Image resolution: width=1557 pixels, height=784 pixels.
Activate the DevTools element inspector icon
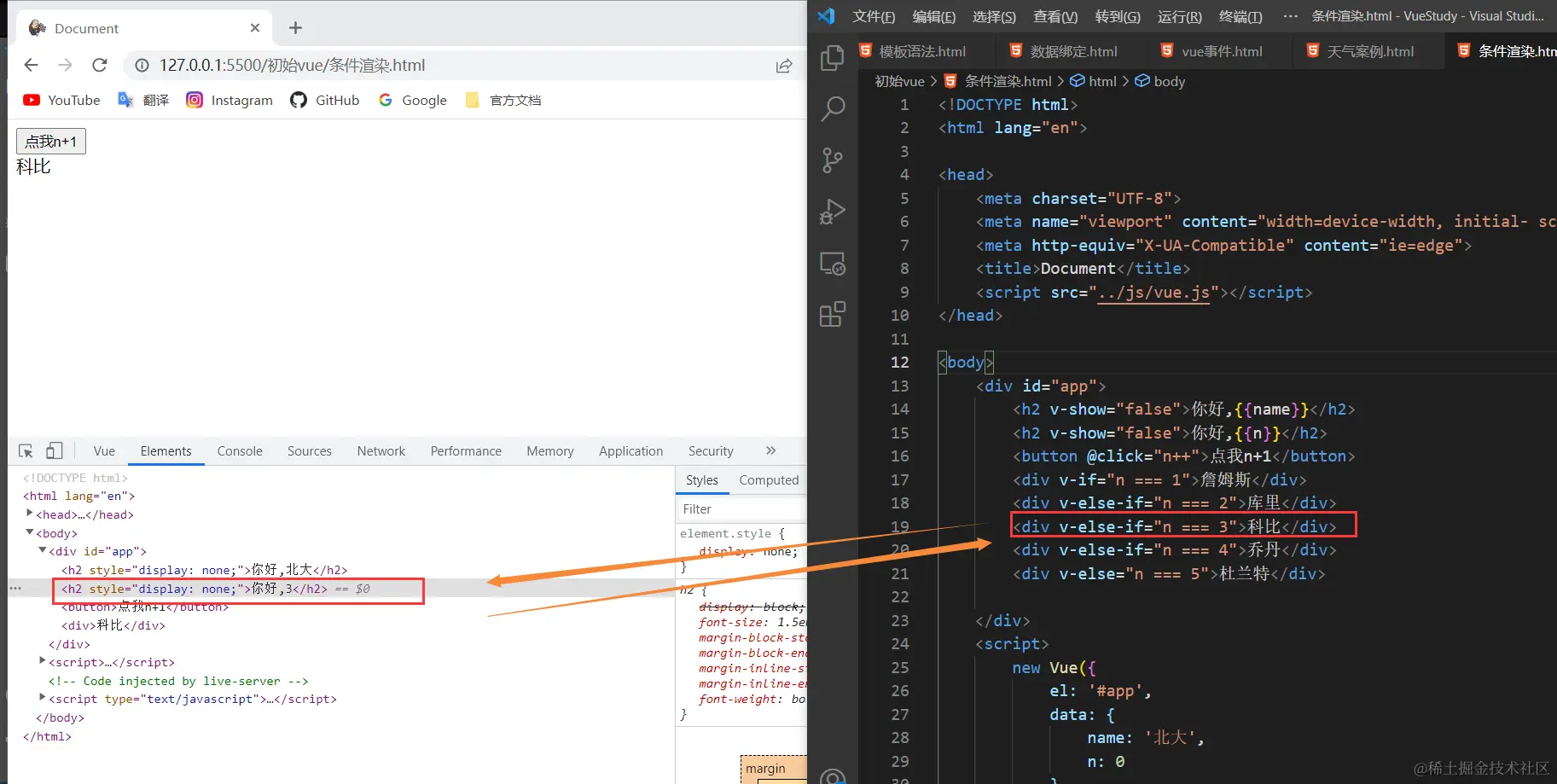coord(26,450)
